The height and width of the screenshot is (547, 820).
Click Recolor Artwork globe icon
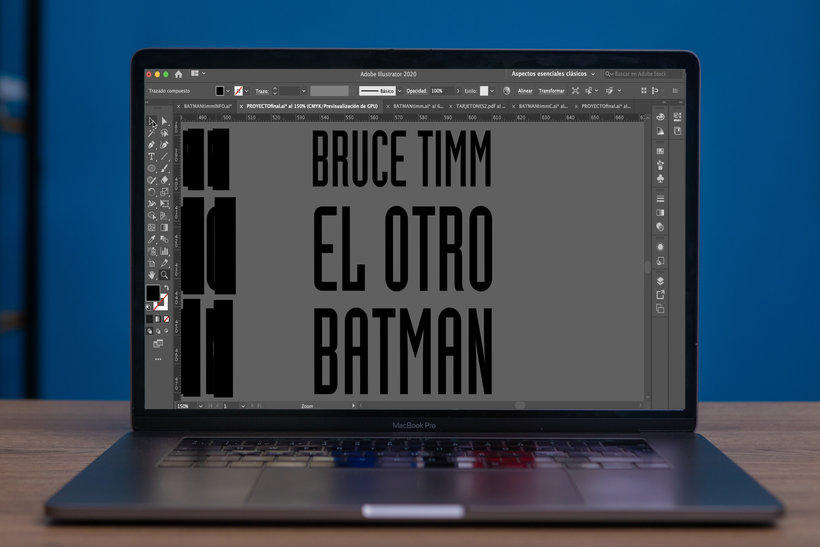coord(506,91)
